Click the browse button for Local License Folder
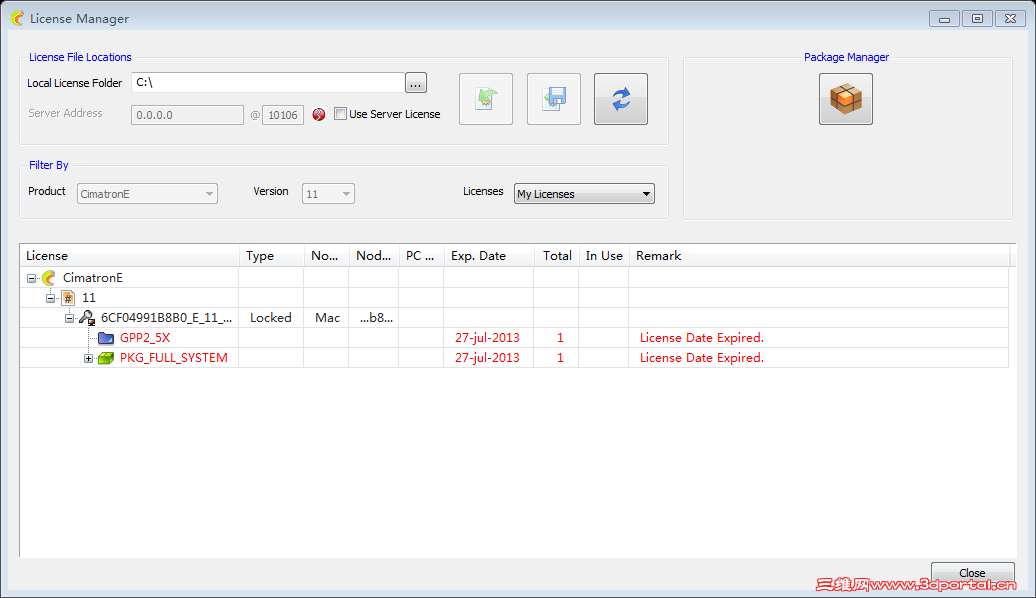 416,83
